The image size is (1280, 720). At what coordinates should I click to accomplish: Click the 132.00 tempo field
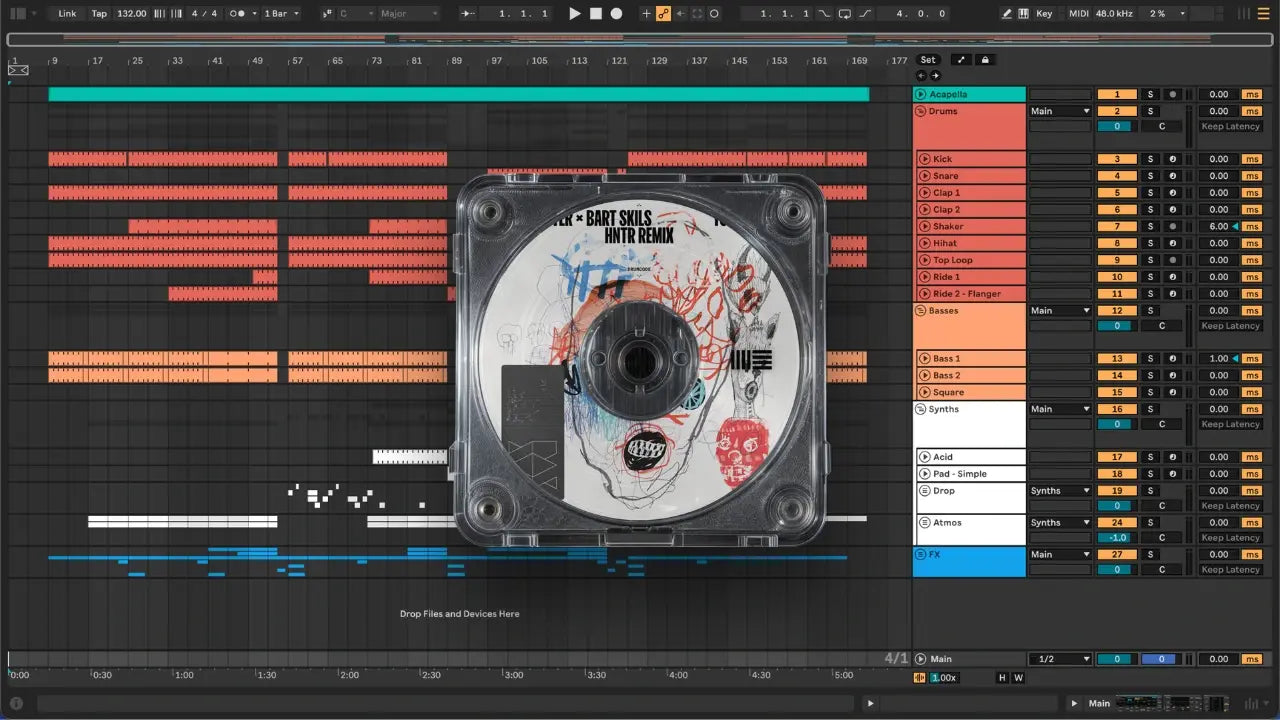131,14
